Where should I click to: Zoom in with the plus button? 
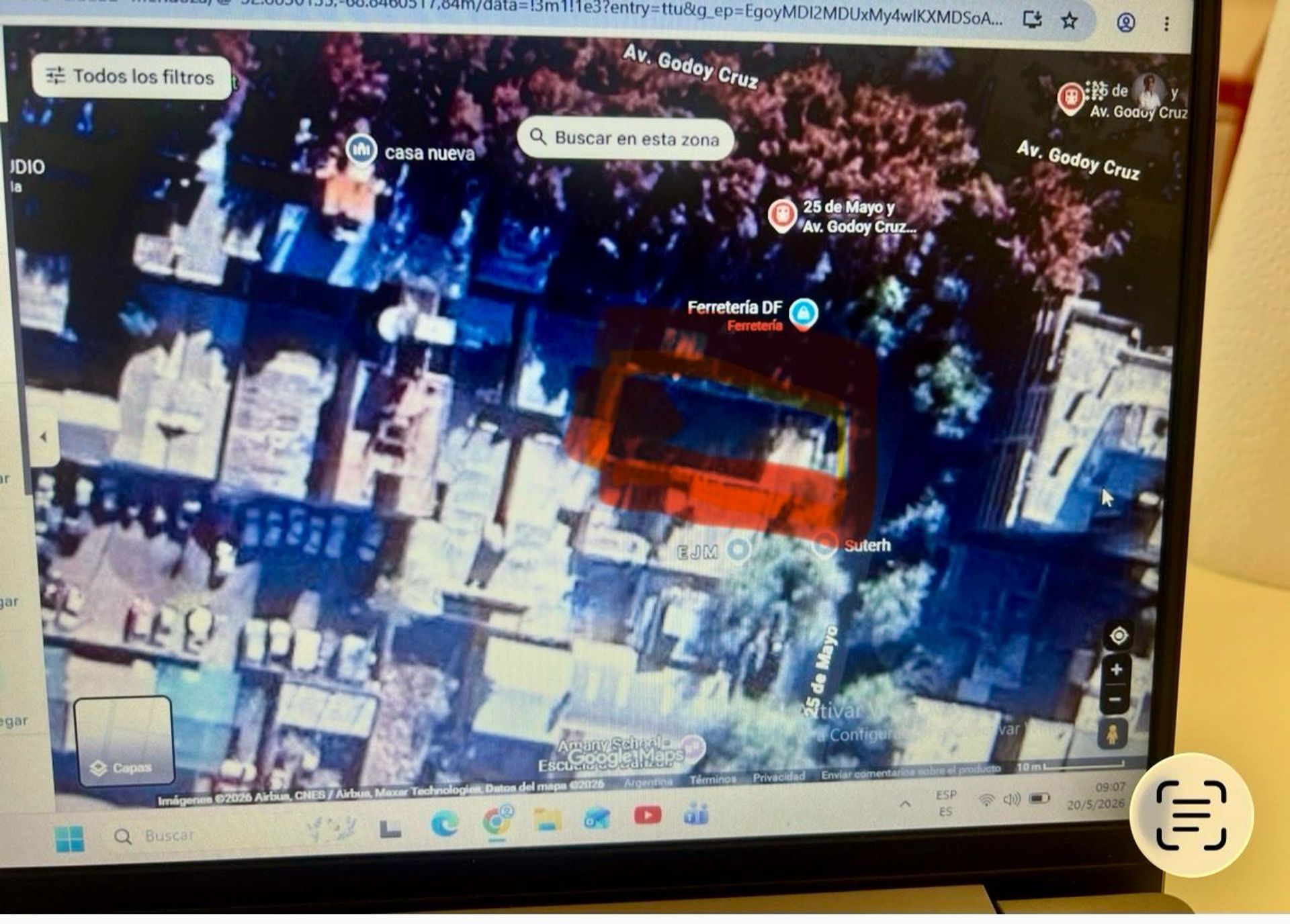click(x=1117, y=669)
